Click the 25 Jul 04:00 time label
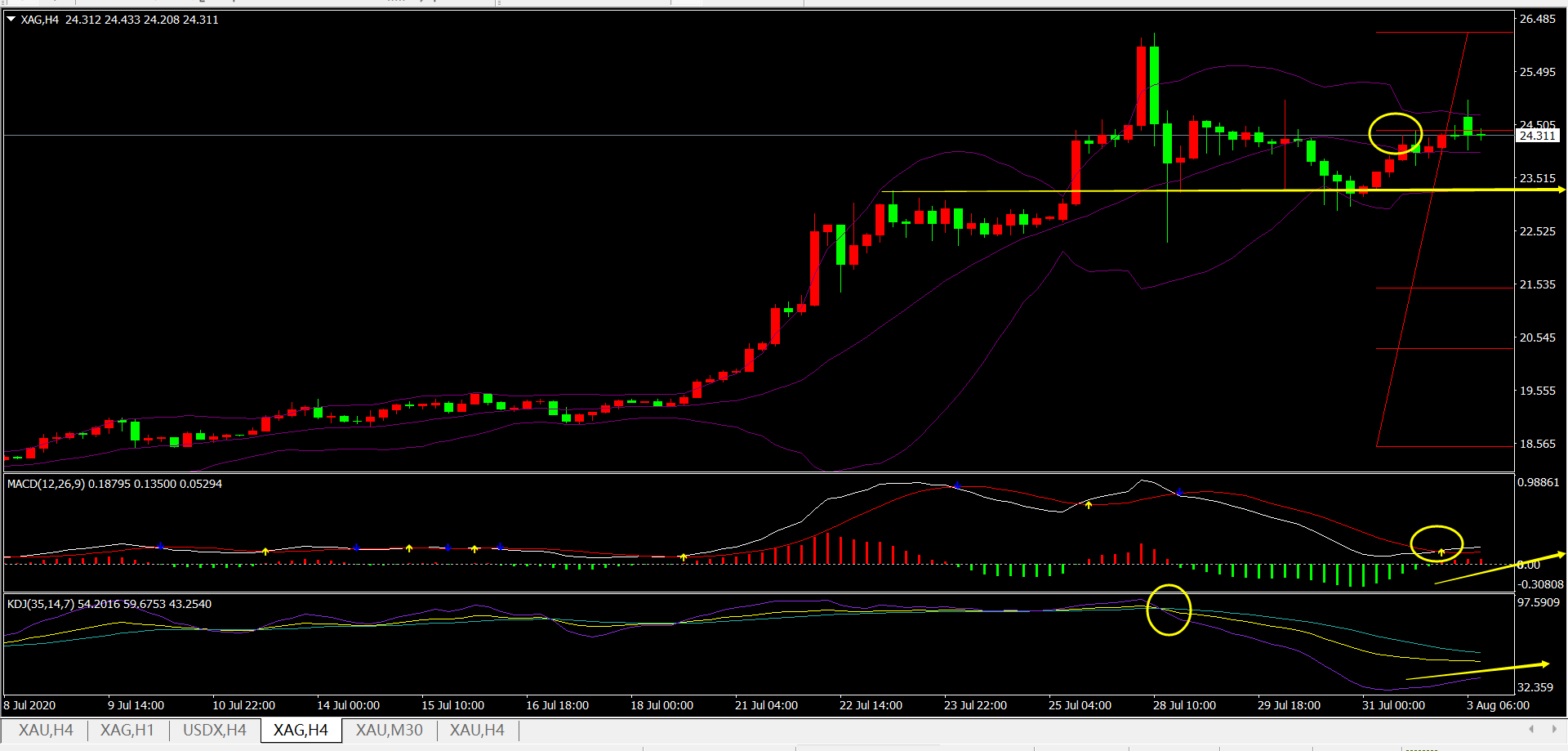 click(x=1080, y=705)
